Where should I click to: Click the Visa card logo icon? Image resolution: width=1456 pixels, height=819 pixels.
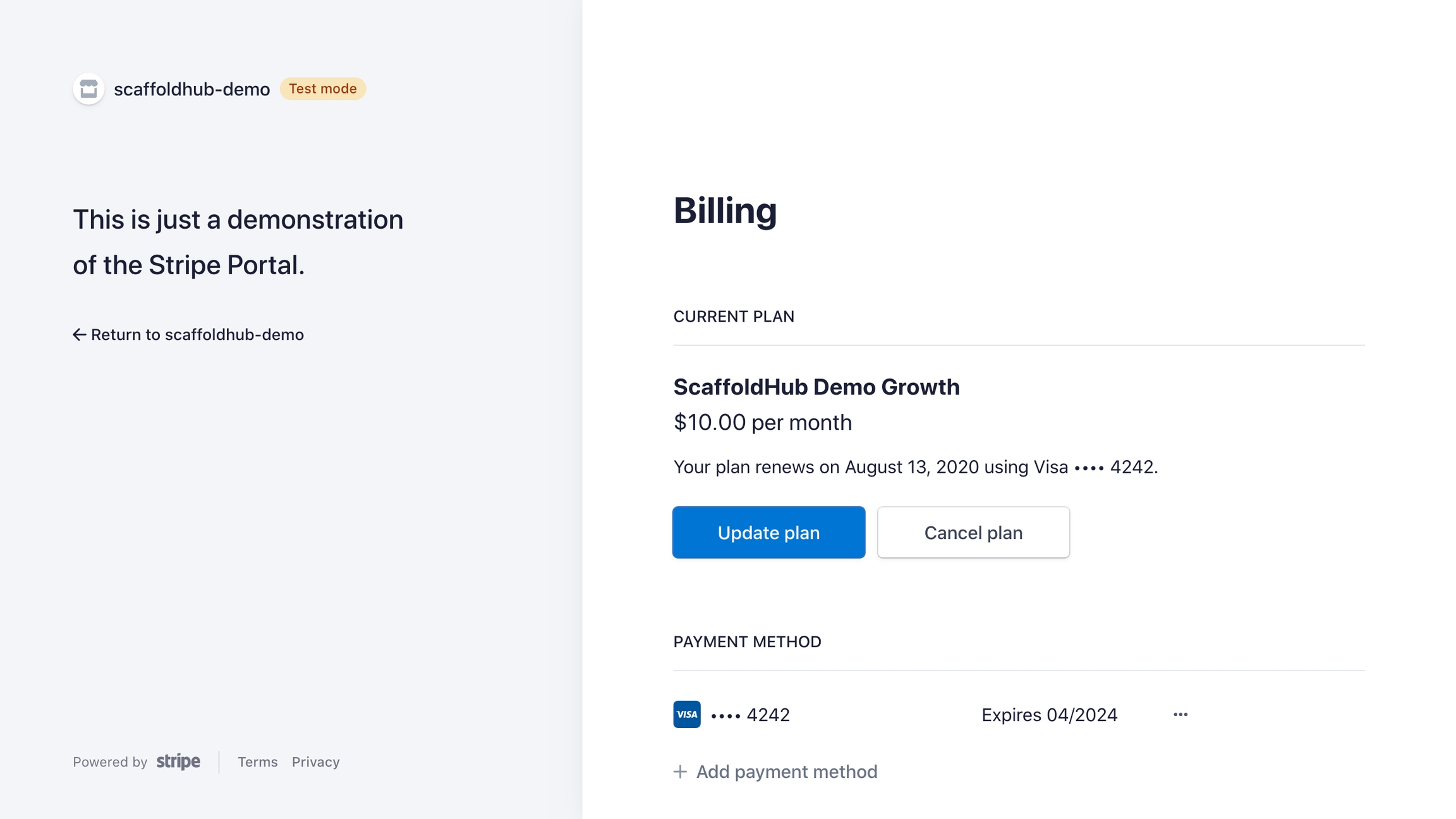(x=686, y=715)
